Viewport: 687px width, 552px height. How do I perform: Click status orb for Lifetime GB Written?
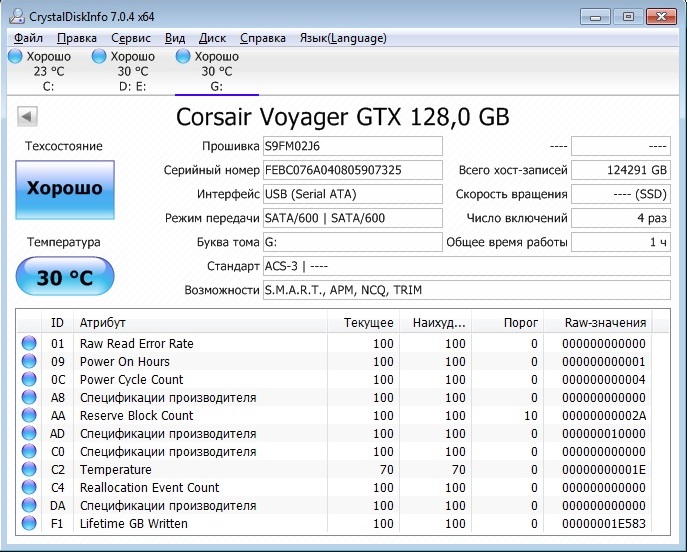pyautogui.click(x=29, y=523)
